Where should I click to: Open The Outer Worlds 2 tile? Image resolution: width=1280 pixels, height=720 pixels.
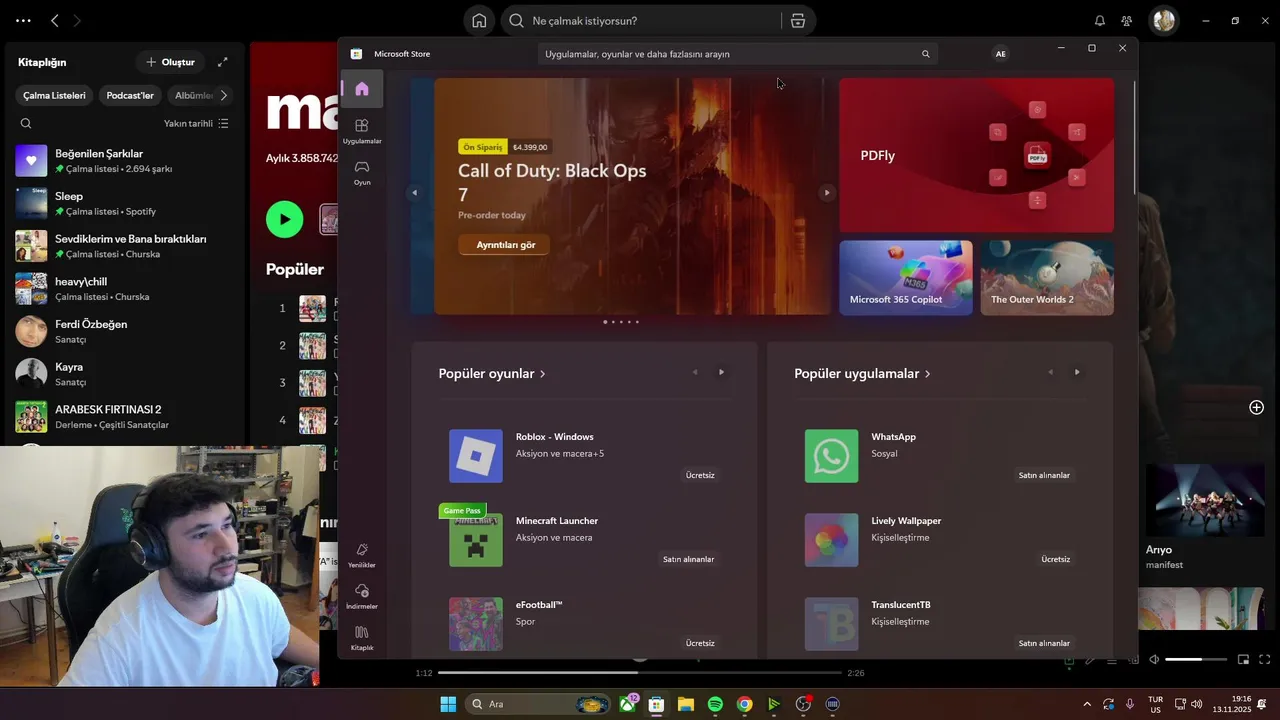tap(1047, 278)
